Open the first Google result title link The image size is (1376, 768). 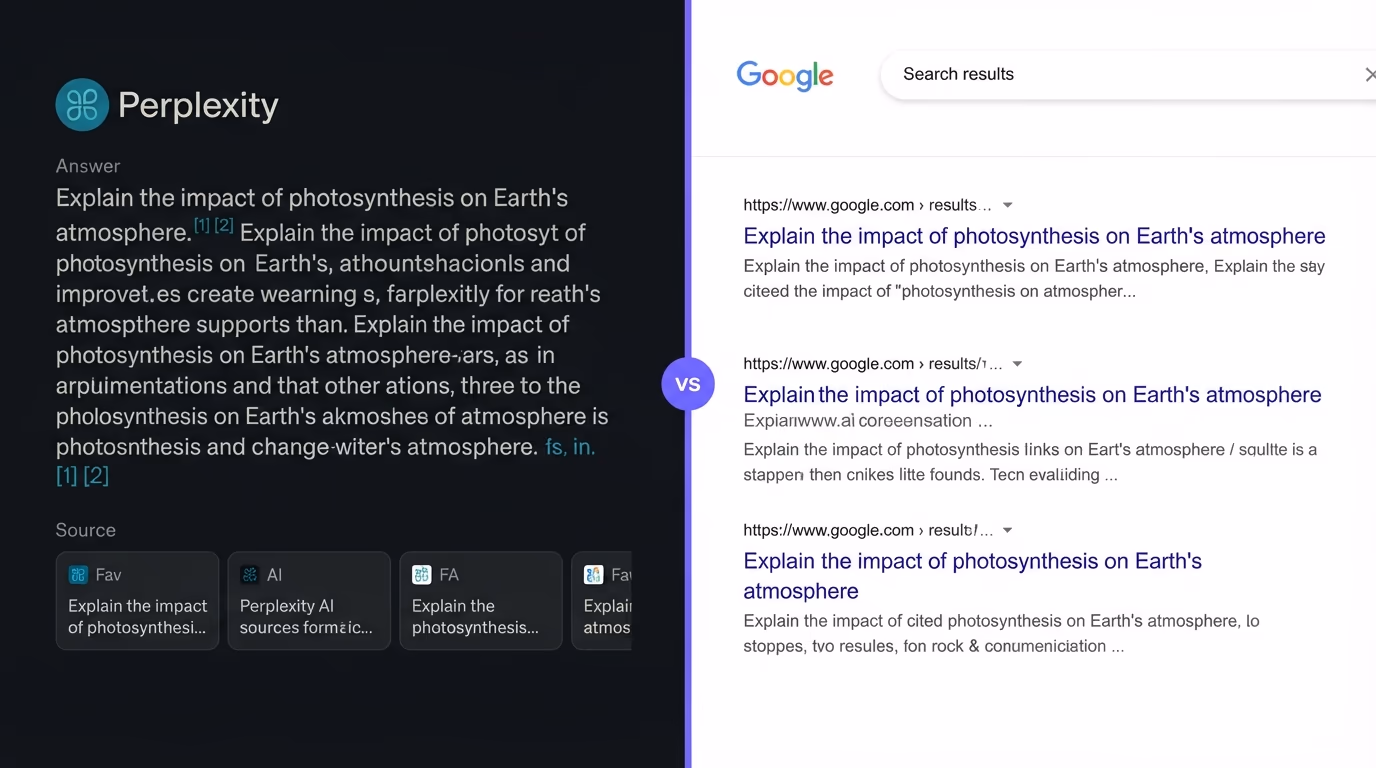click(1034, 236)
